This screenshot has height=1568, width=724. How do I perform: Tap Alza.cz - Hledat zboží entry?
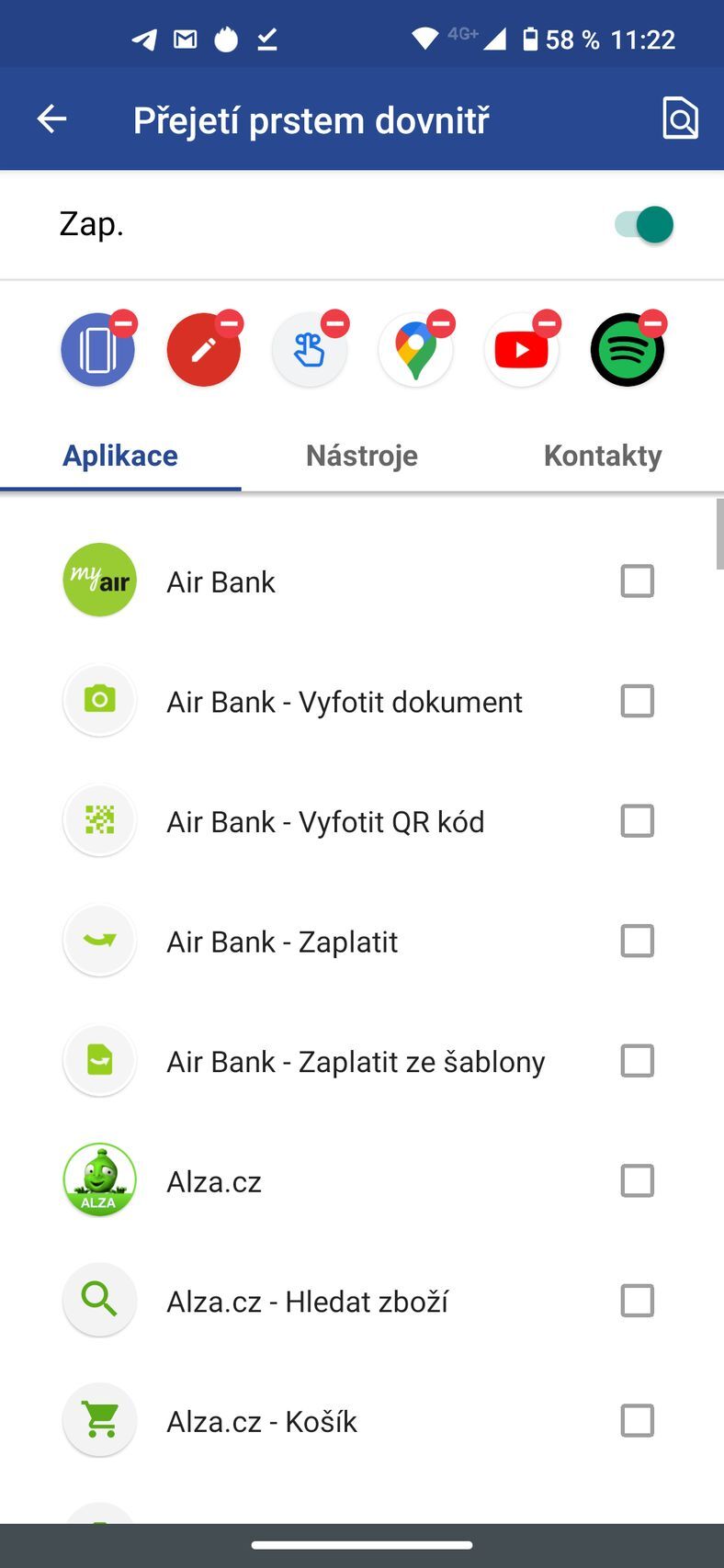(307, 1302)
